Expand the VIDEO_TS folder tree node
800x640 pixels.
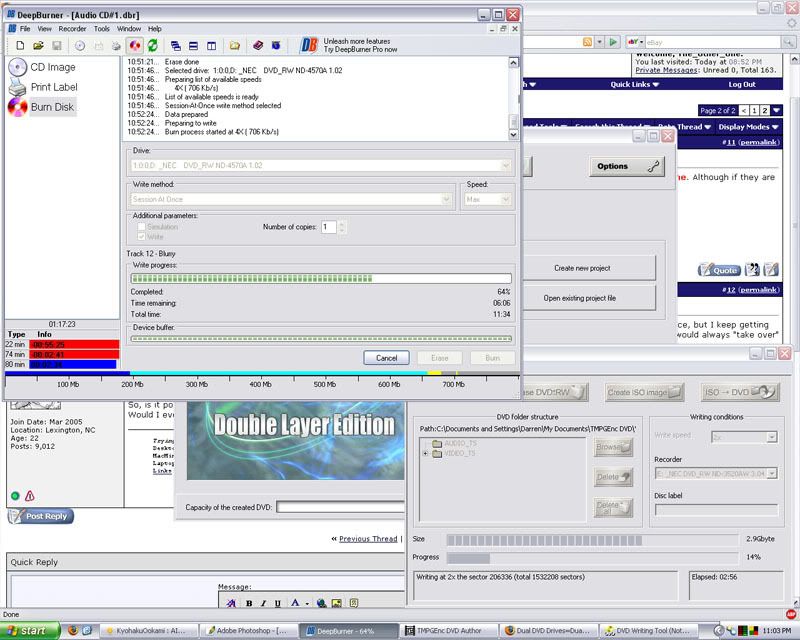tap(426, 453)
